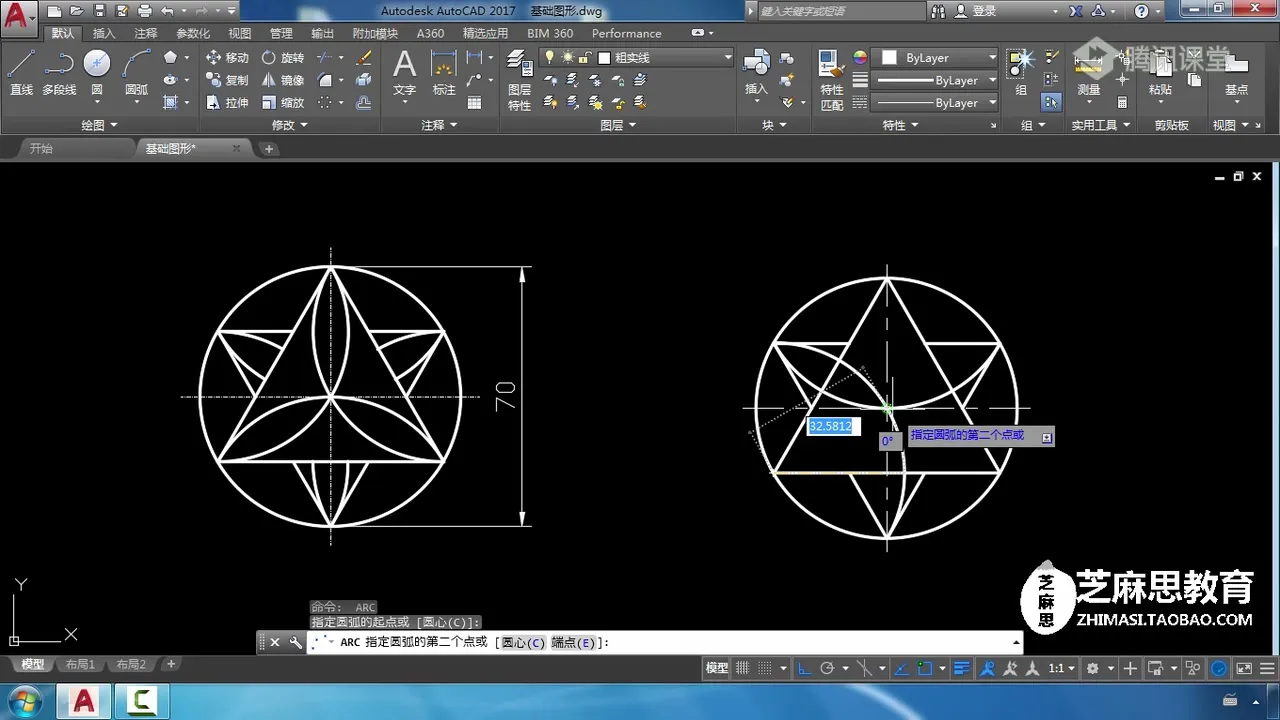Viewport: 1280px width, 720px height.
Task: Switch to the 布局1 layout tab
Action: pyautogui.click(x=80, y=665)
